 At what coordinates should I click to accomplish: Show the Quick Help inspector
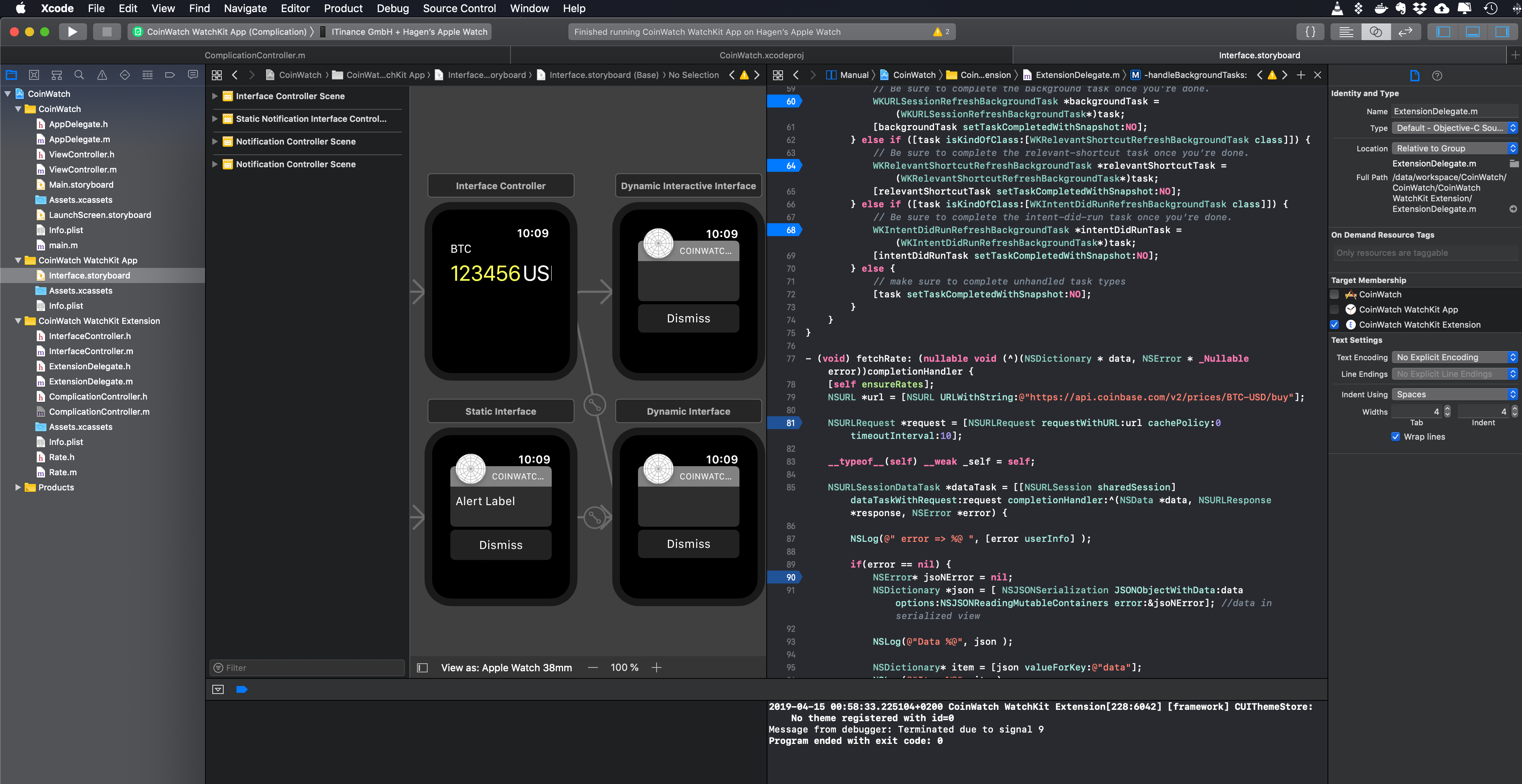click(1438, 76)
